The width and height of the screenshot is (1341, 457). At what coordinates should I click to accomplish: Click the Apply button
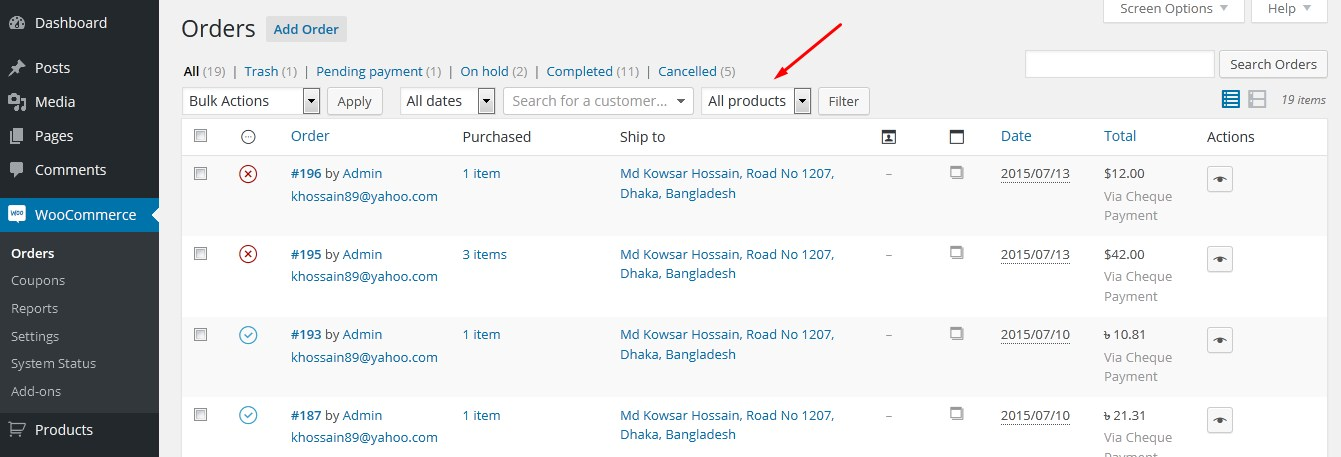[x=355, y=101]
